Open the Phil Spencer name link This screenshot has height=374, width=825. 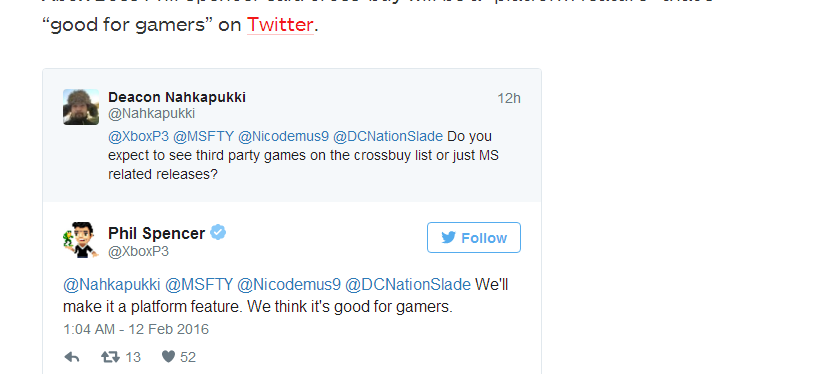pyautogui.click(x=156, y=233)
